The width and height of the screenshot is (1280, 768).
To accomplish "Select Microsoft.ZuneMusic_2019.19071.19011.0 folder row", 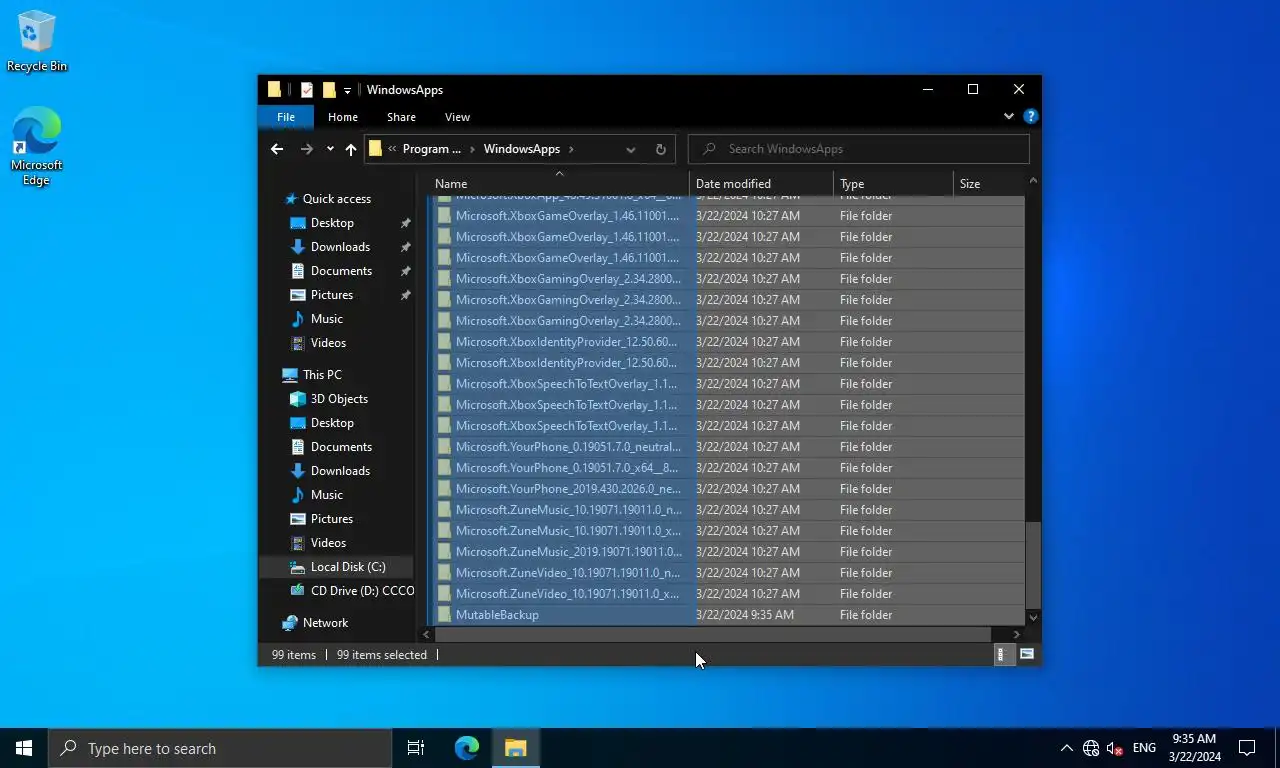I will (x=730, y=552).
